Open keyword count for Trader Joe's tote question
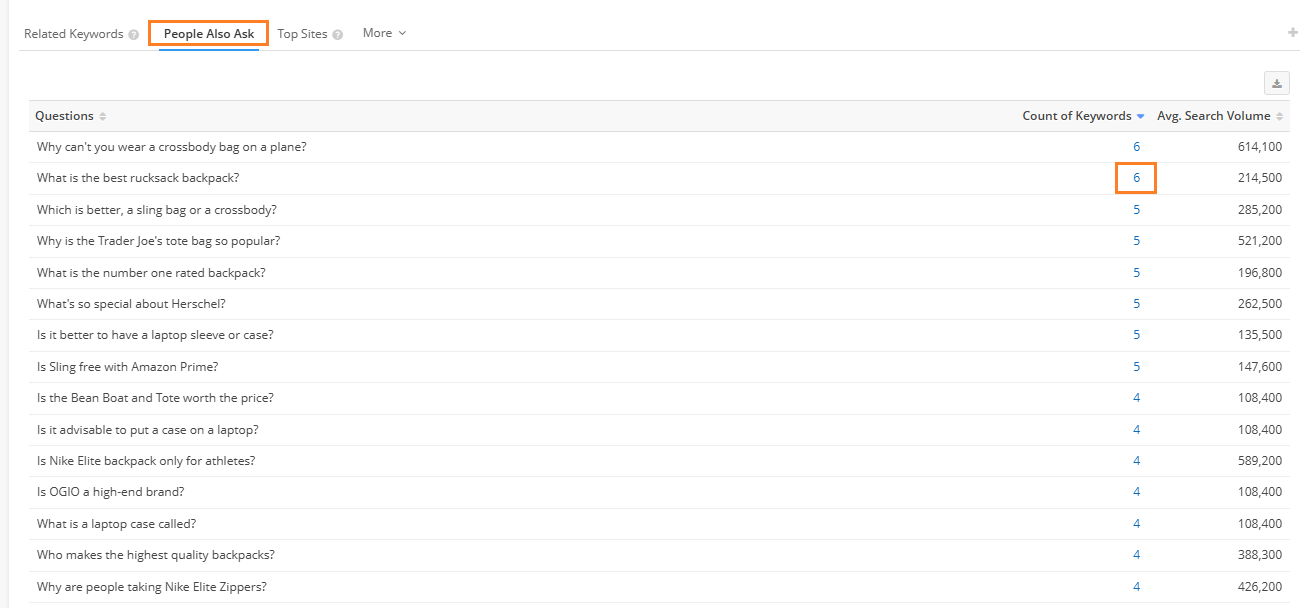The image size is (1306, 608). [x=1136, y=241]
